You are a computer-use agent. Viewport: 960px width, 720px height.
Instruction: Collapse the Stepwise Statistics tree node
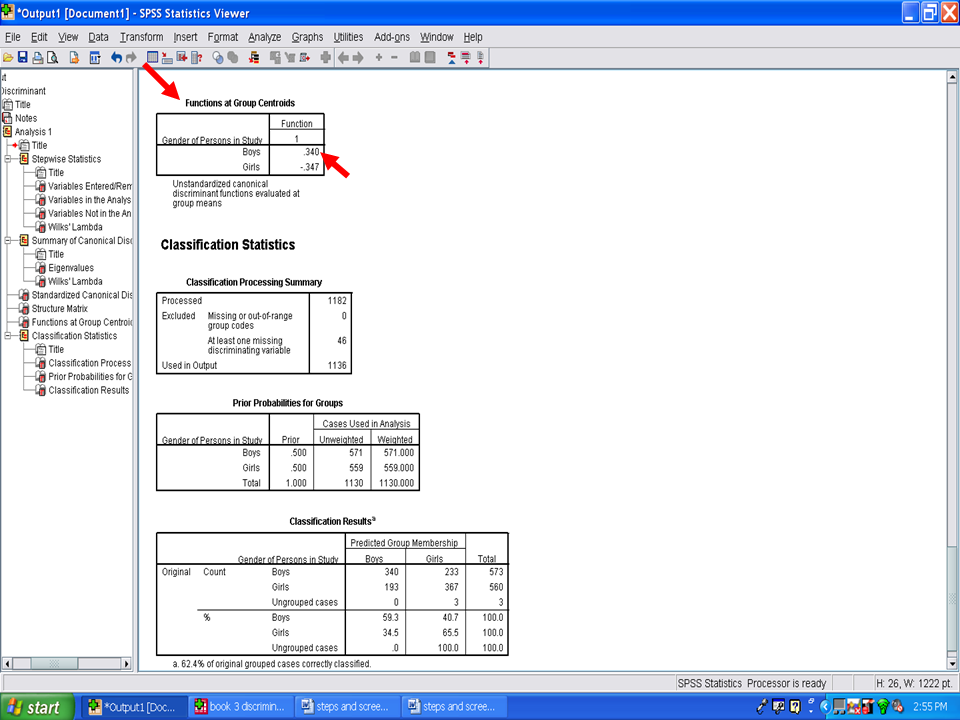click(x=9, y=159)
